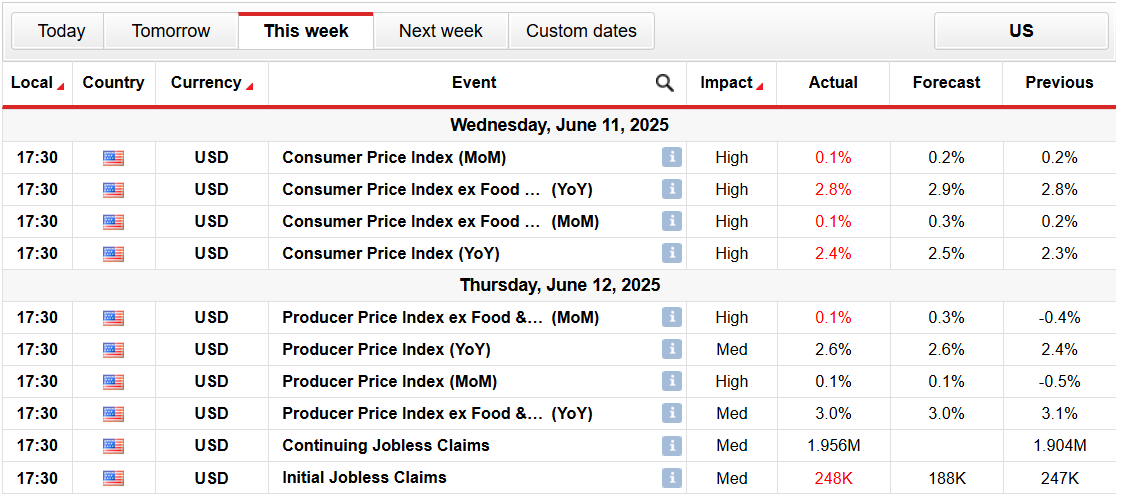Click info icon for Consumer Price Index (YoY)
Image resolution: width=1121 pixels, height=498 pixels.
[671, 253]
